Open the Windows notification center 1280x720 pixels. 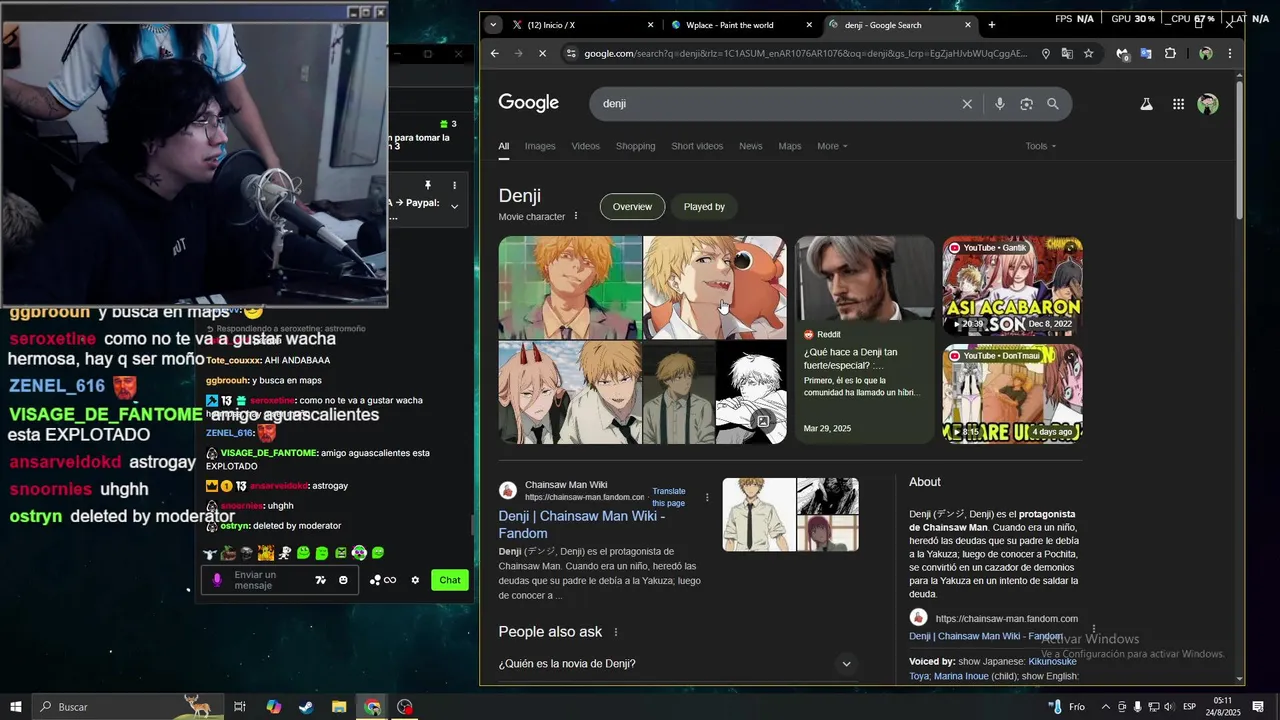click(x=1258, y=707)
